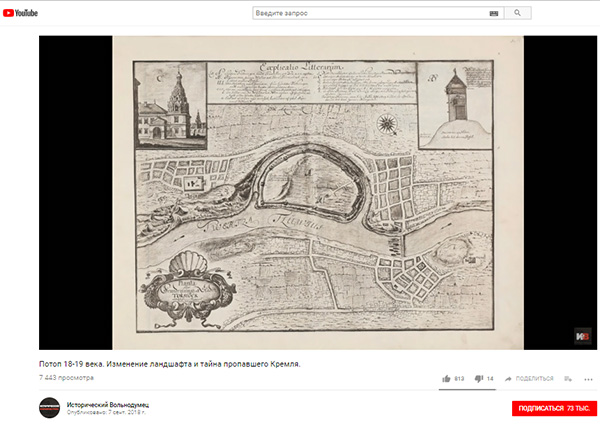Viewport: 600px width, 426px height.
Task: Like the video with thumbs up
Action: click(x=446, y=379)
